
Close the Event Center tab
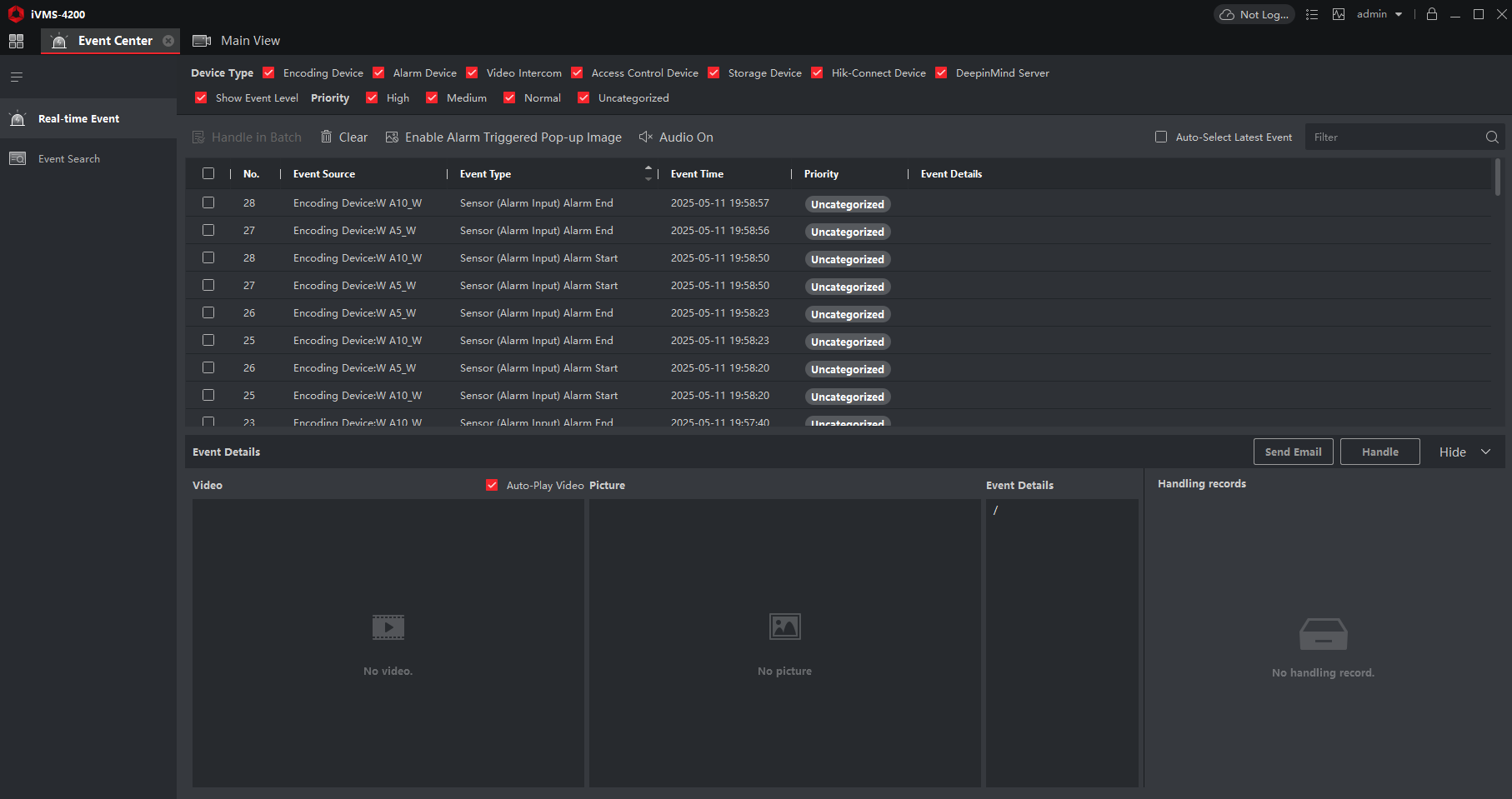[x=168, y=41]
